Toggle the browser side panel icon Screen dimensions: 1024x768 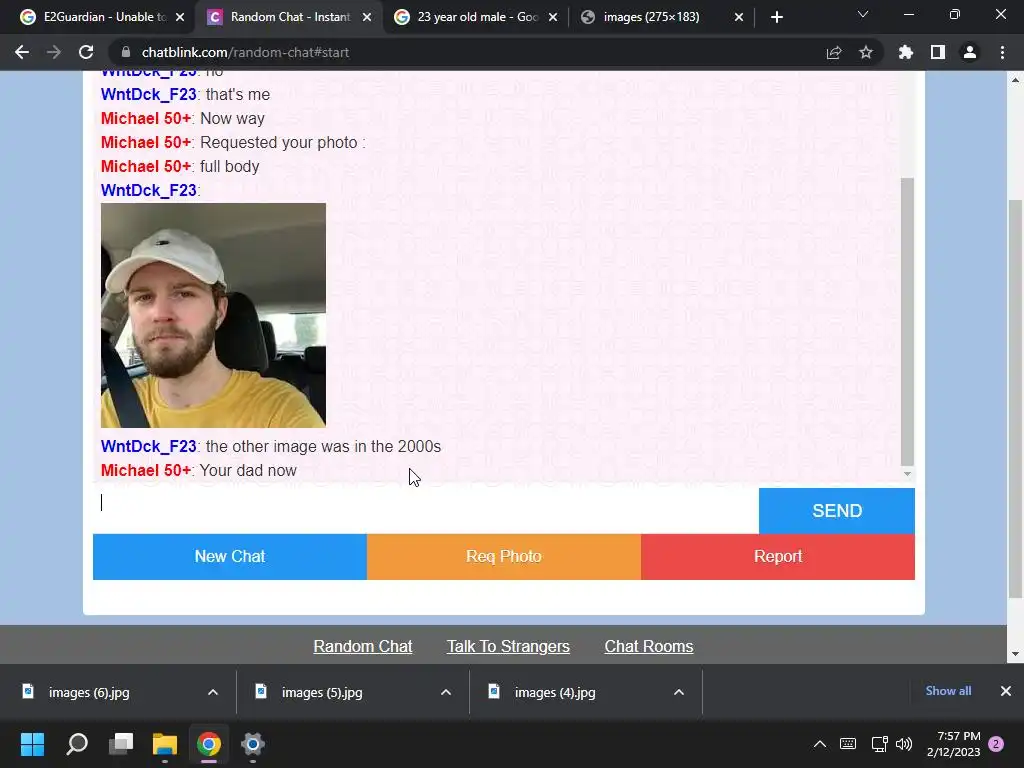[x=938, y=52]
